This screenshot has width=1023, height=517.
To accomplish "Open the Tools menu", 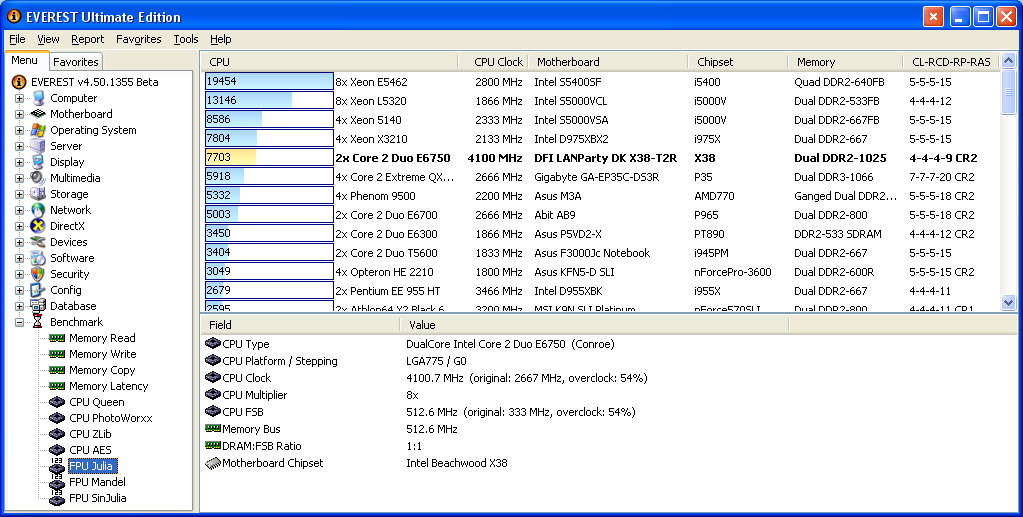I will click(x=186, y=39).
